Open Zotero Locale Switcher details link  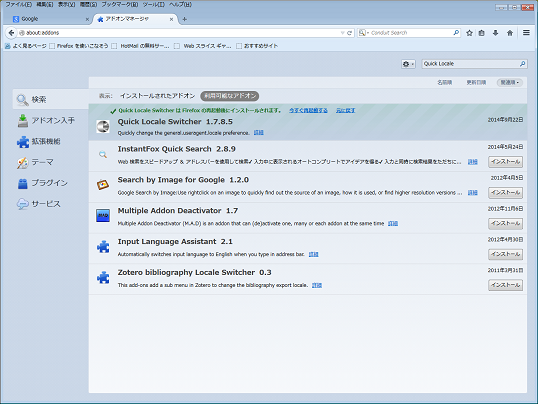317,286
